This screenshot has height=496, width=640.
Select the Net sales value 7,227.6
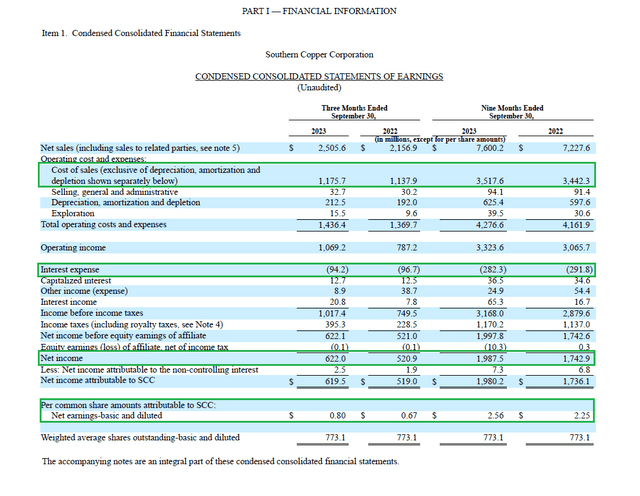pos(576,148)
